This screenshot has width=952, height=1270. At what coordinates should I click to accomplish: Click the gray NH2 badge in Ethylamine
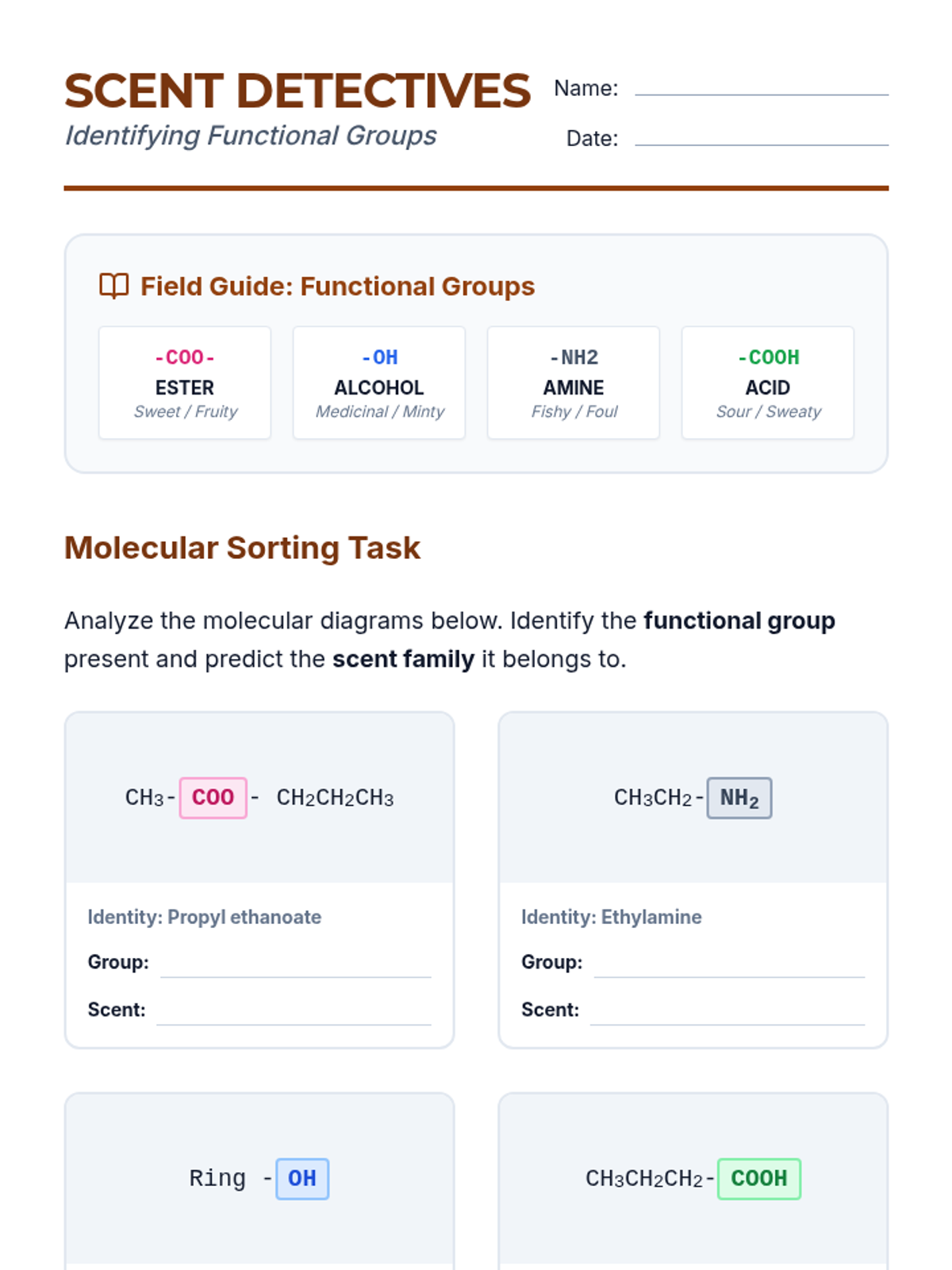point(739,798)
